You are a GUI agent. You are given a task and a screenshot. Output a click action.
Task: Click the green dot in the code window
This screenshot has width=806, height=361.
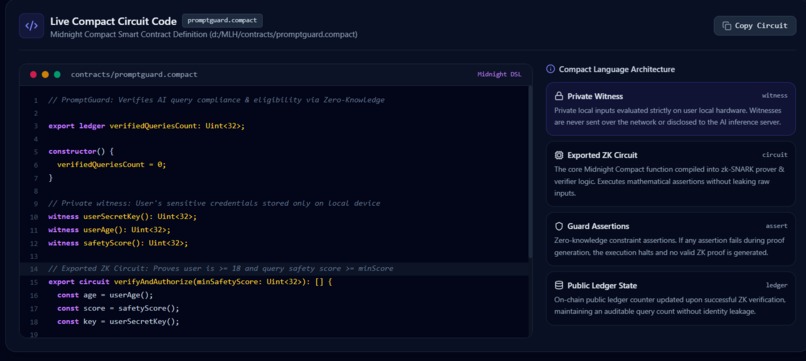click(57, 75)
